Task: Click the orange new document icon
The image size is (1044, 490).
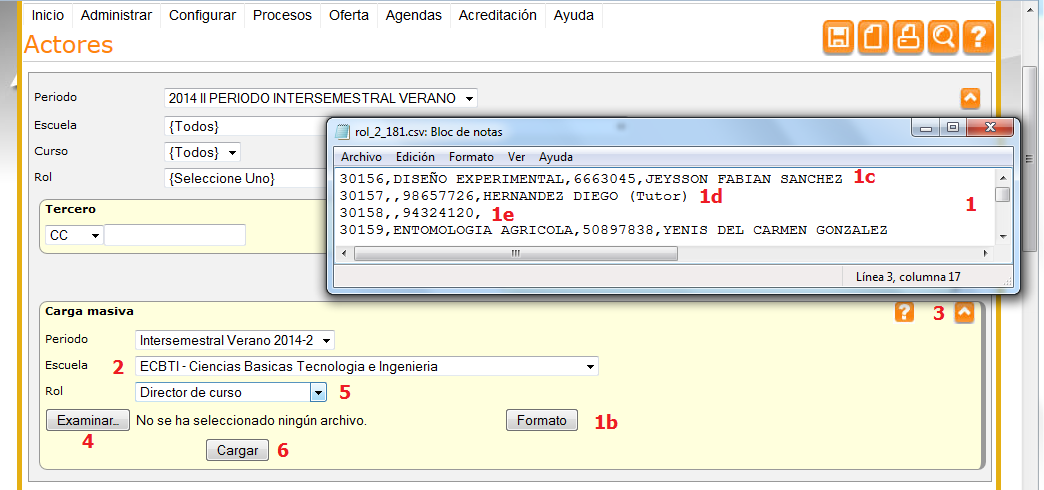Action: [x=873, y=37]
